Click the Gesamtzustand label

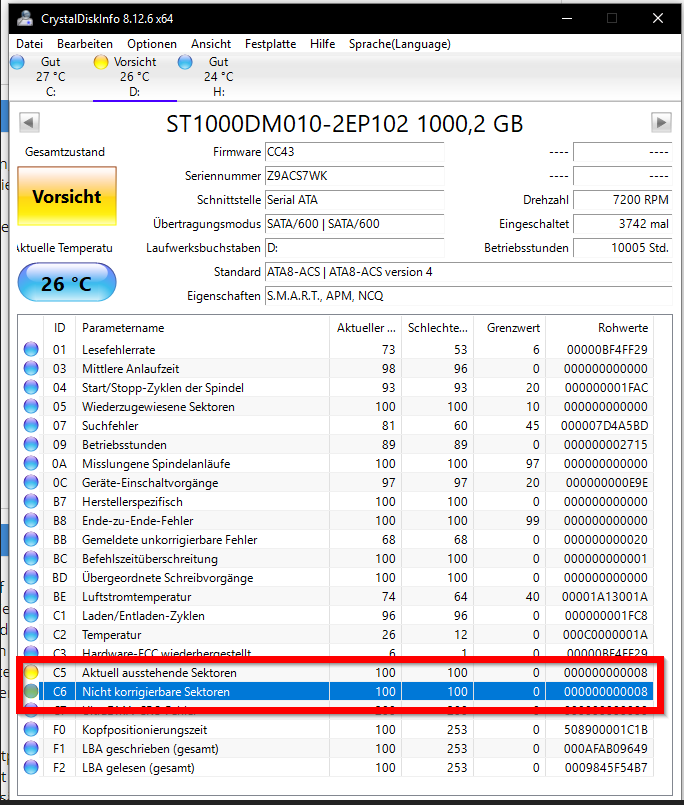[x=65, y=152]
